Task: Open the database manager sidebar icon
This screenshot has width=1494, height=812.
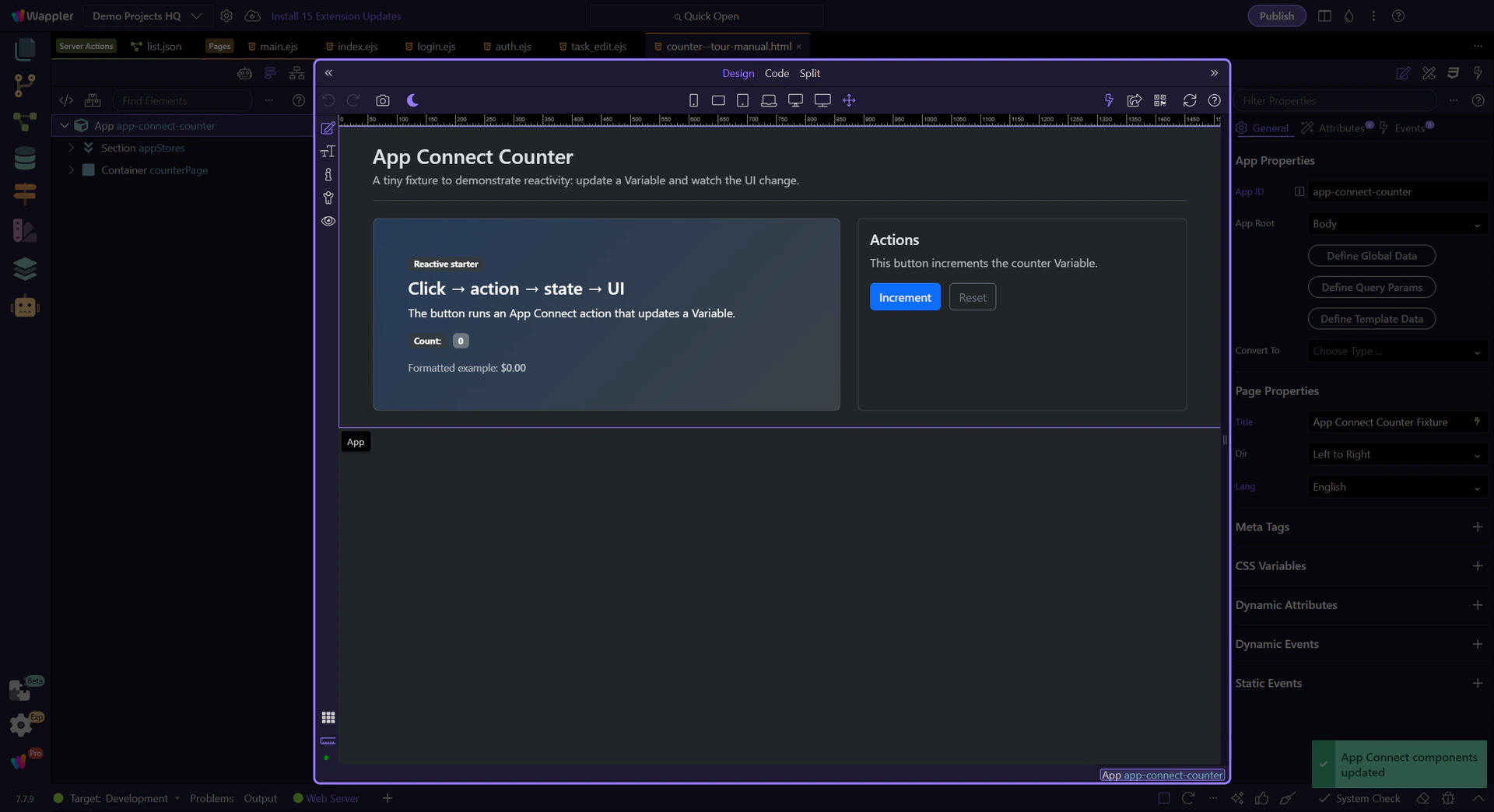Action: point(25,159)
